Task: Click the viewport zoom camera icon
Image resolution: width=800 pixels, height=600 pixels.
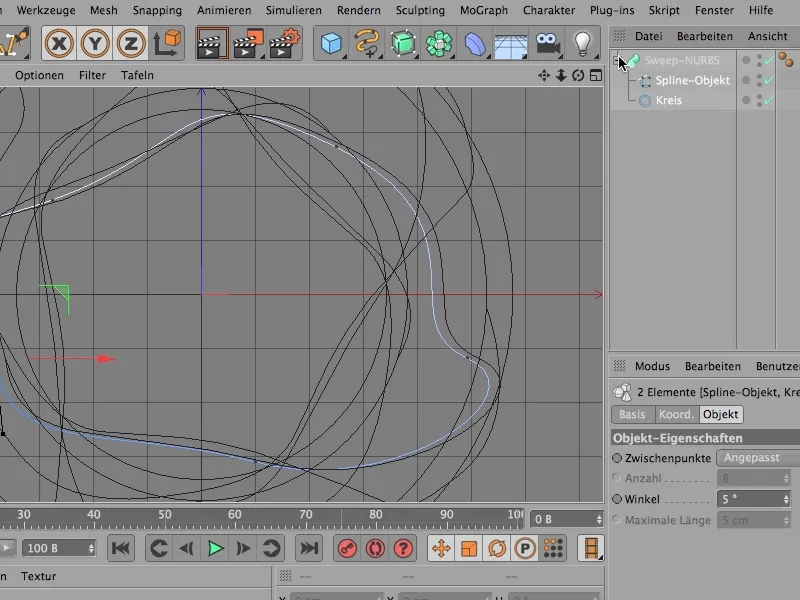Action: (561, 76)
